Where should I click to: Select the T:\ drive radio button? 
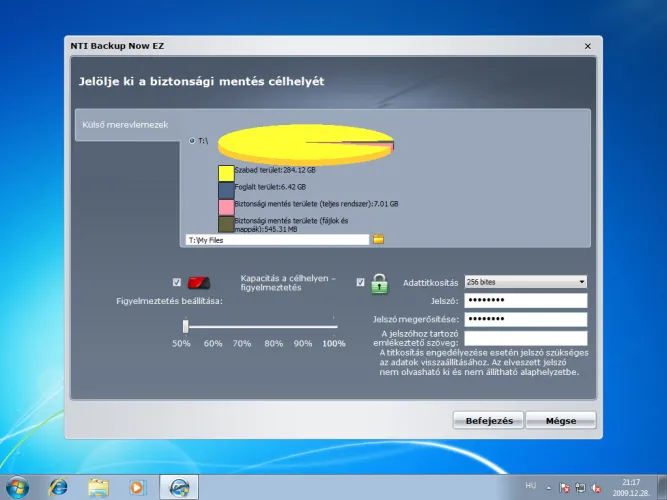pos(192,140)
